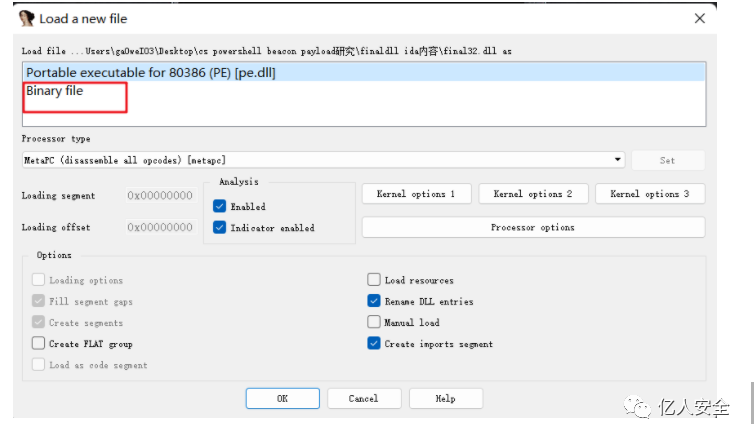Disable the Create imports segment checkbox
Image resolution: width=754 pixels, height=440 pixels.
[374, 343]
